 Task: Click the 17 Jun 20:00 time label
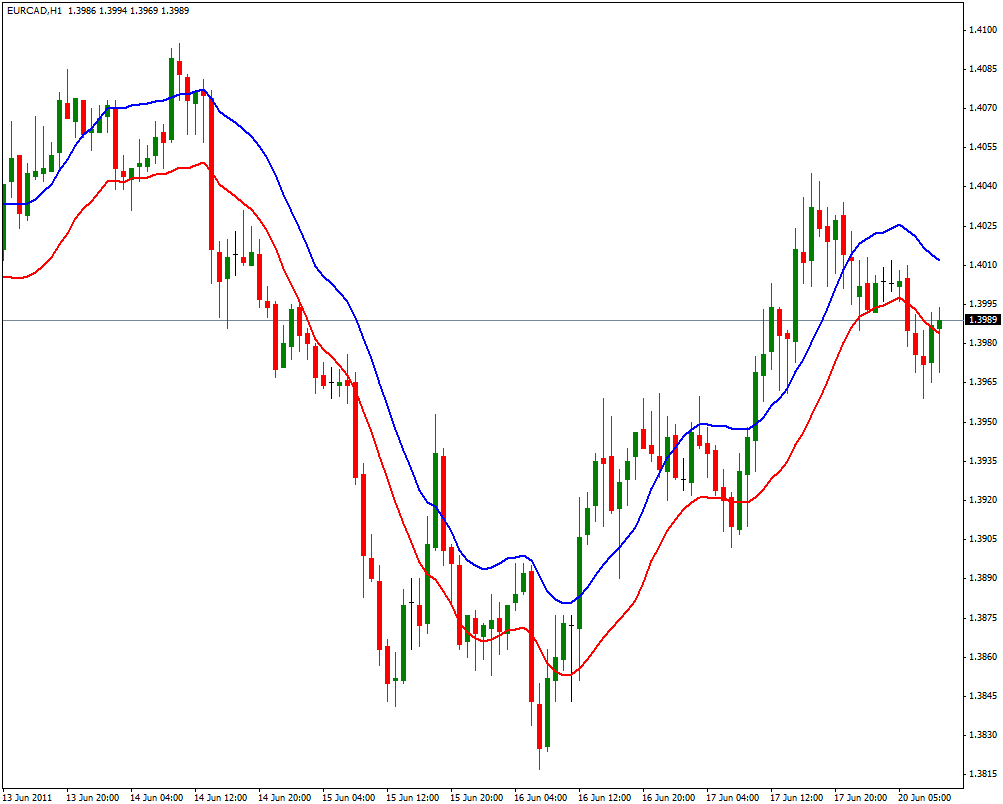click(x=860, y=798)
